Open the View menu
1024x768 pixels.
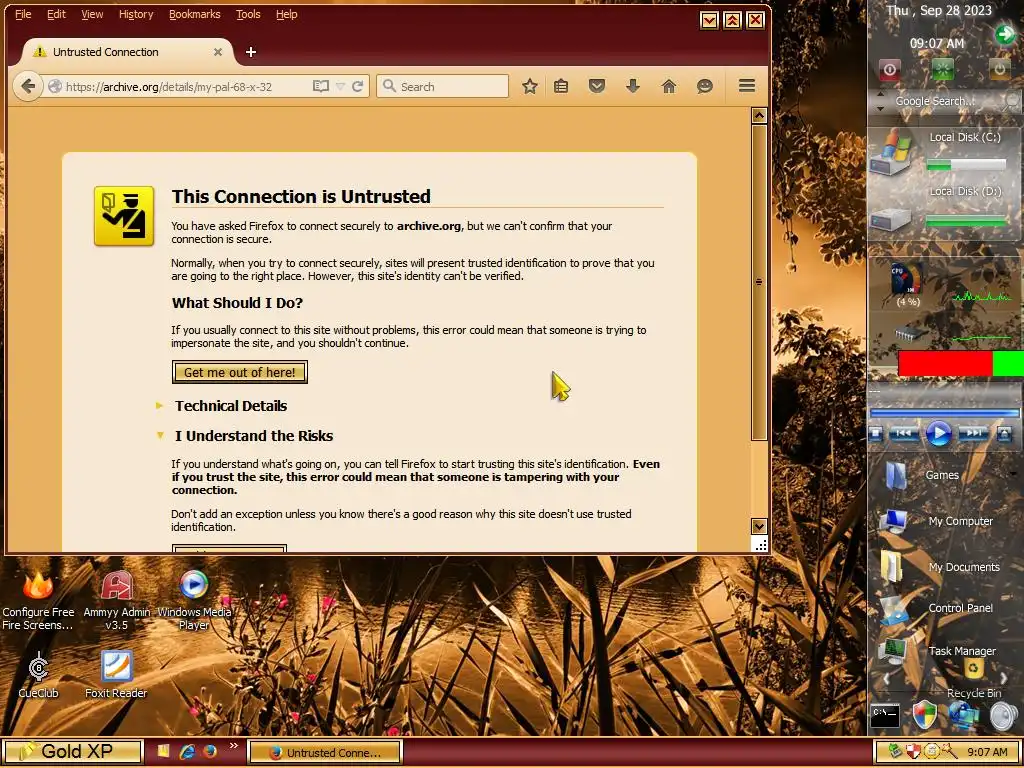(92, 14)
